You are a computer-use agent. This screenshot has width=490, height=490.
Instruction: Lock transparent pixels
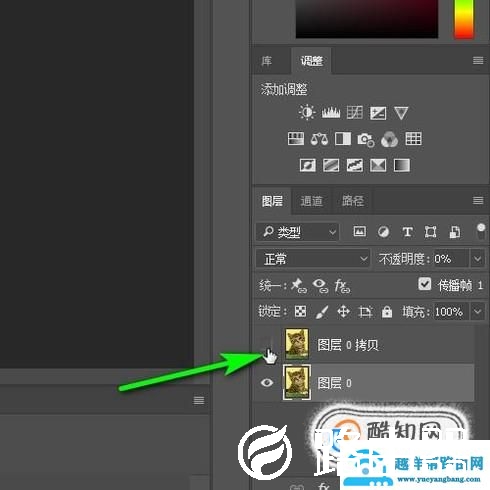300,312
